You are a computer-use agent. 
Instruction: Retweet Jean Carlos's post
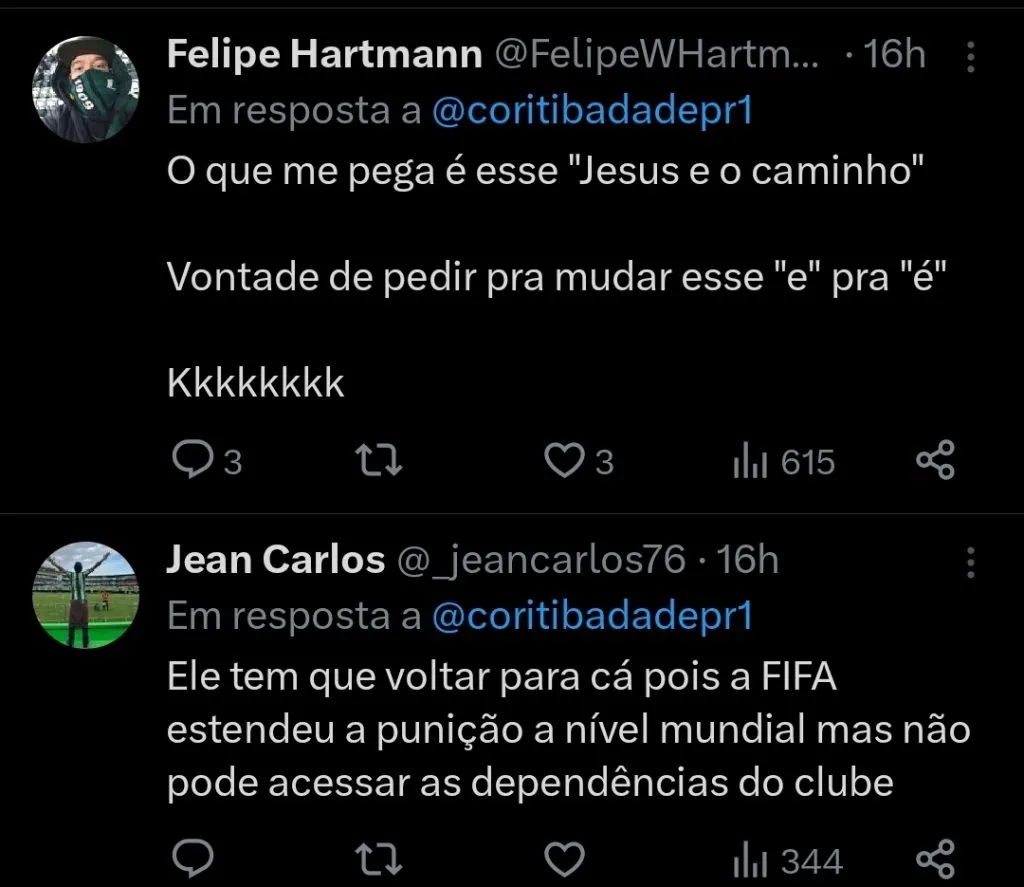pos(380,860)
